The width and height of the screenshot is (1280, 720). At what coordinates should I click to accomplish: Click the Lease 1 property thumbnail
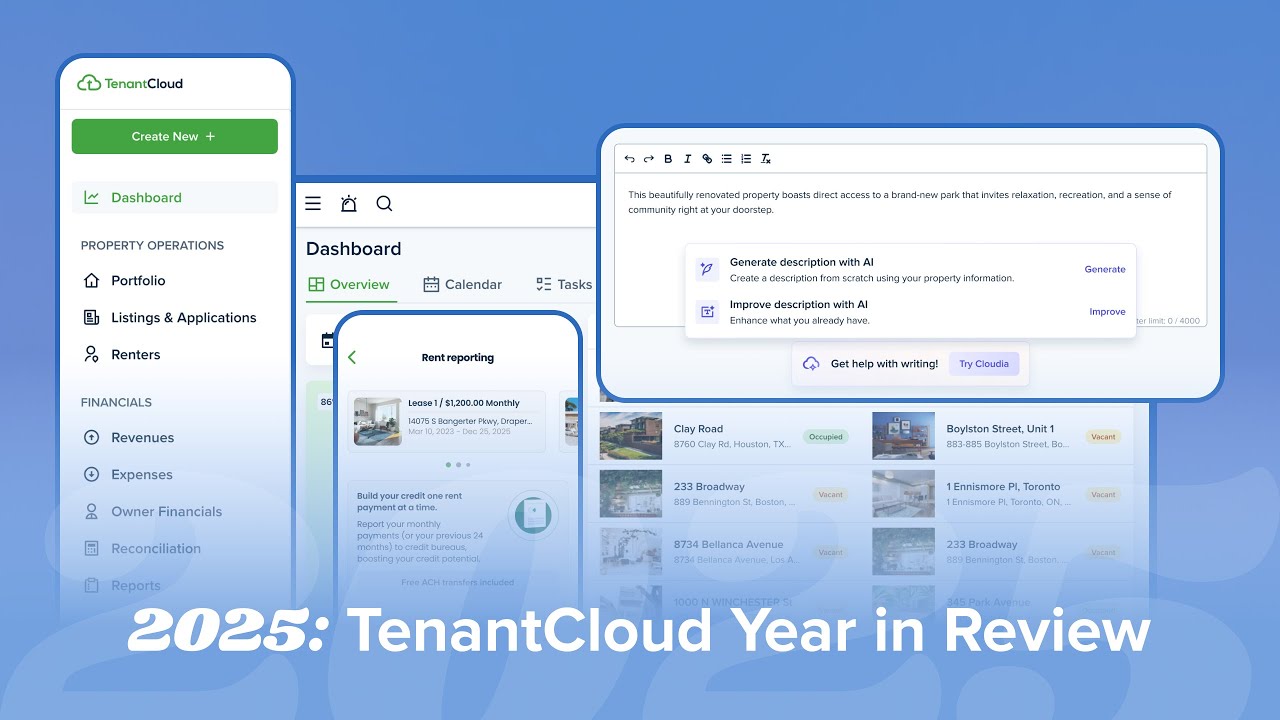(378, 421)
